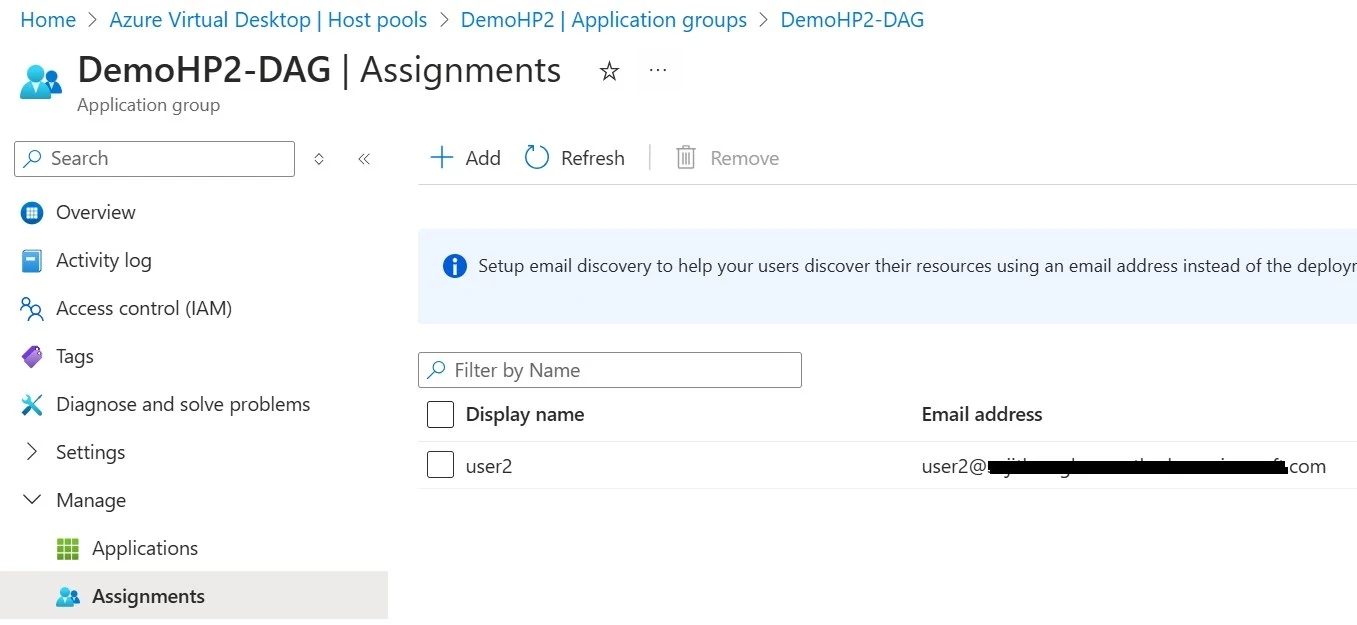Toggle the select-all Display name checkbox
The image size is (1357, 625).
tap(440, 414)
